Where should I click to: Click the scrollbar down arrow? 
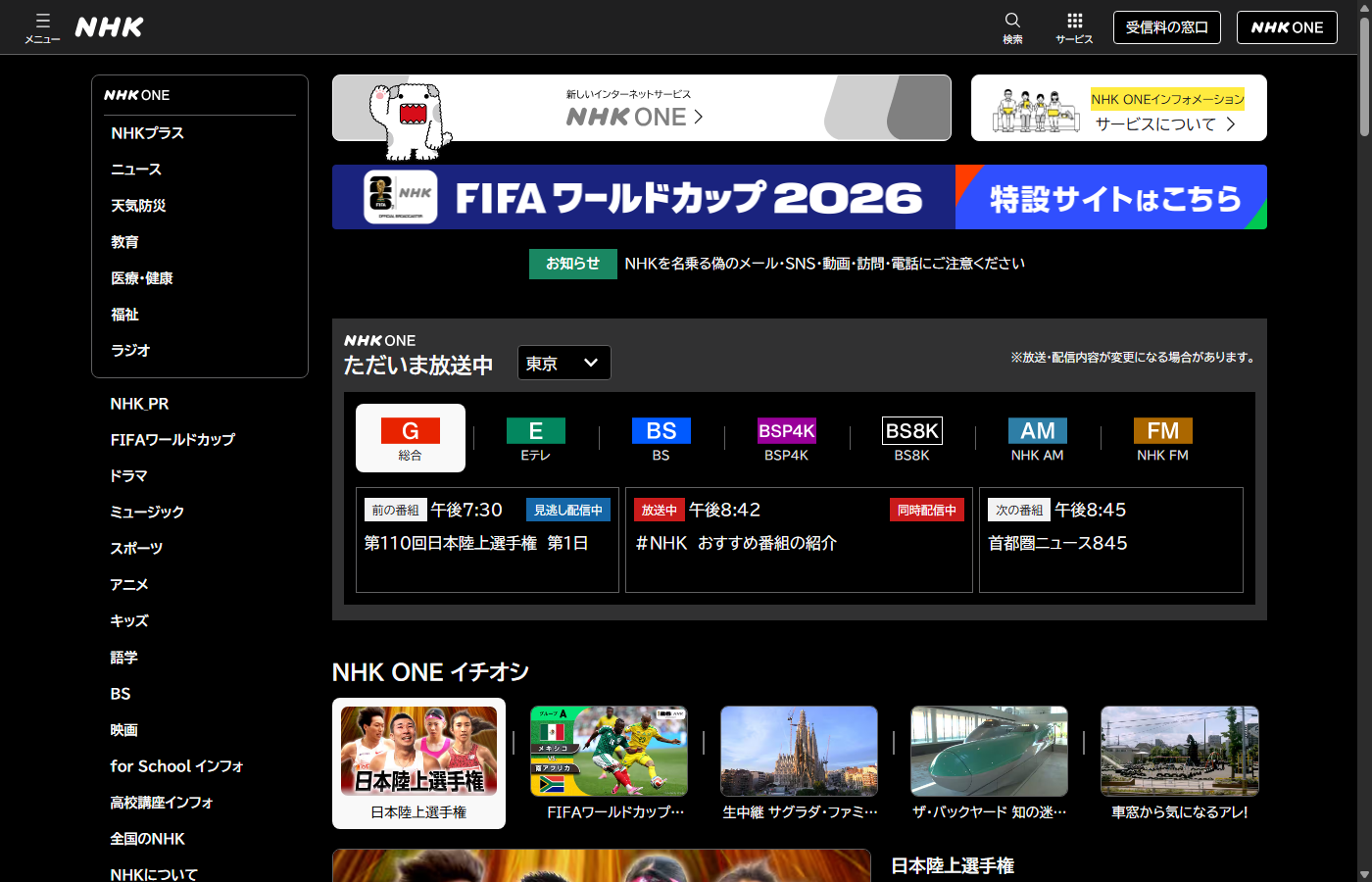coord(1364,874)
